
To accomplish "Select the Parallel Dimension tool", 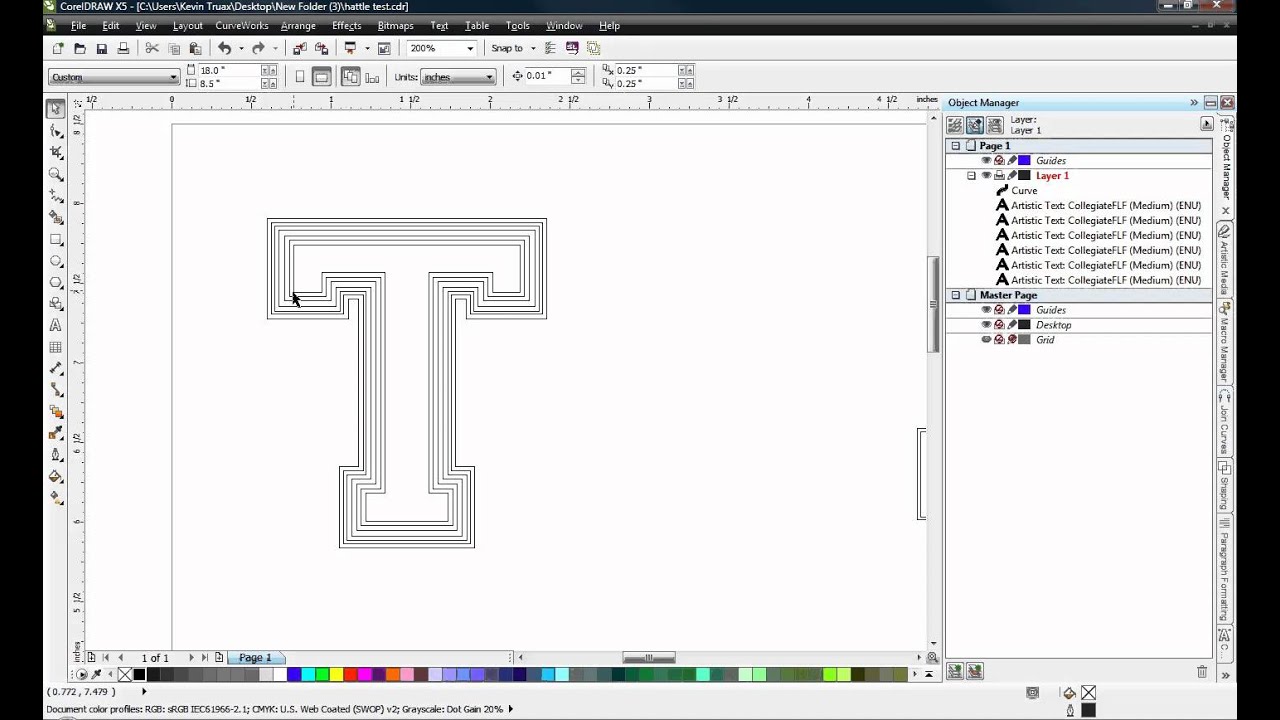I will [x=56, y=369].
